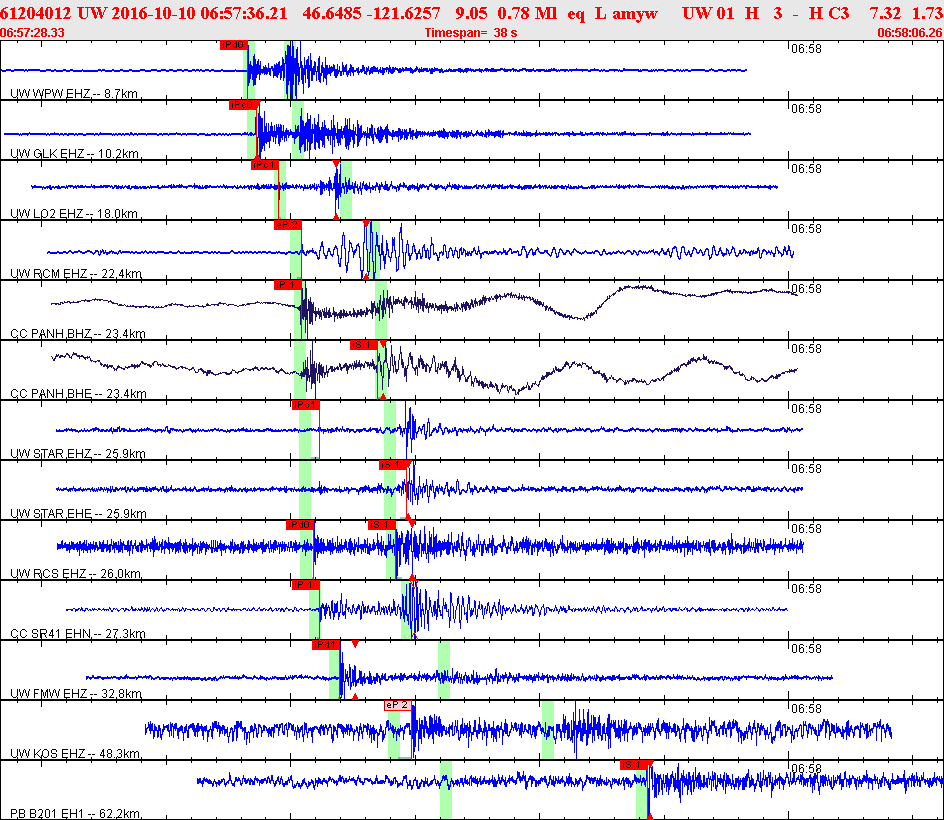Screen dimensions: 944x820
Task: Click the iPd0 pick flag on WPW trace
Action: (234, 45)
